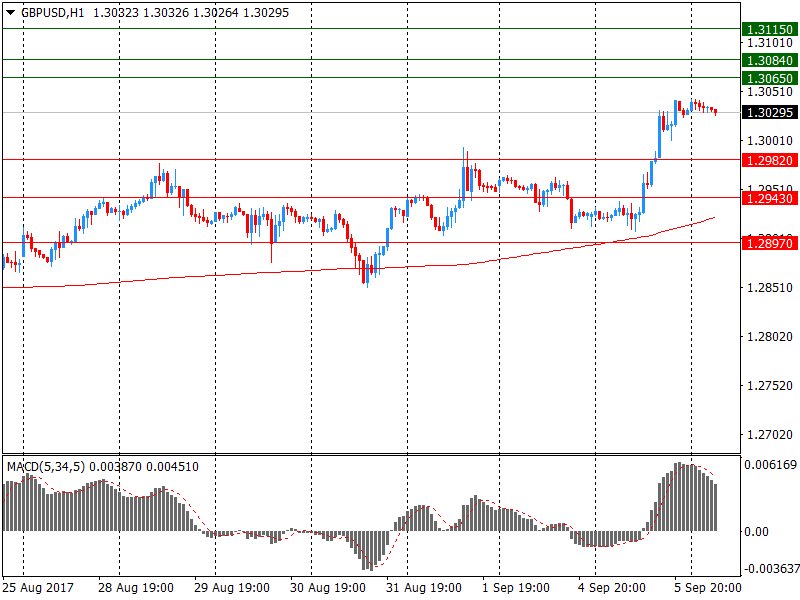Select the red 1.28970 level label
This screenshot has width=800, height=600.
coord(770,243)
